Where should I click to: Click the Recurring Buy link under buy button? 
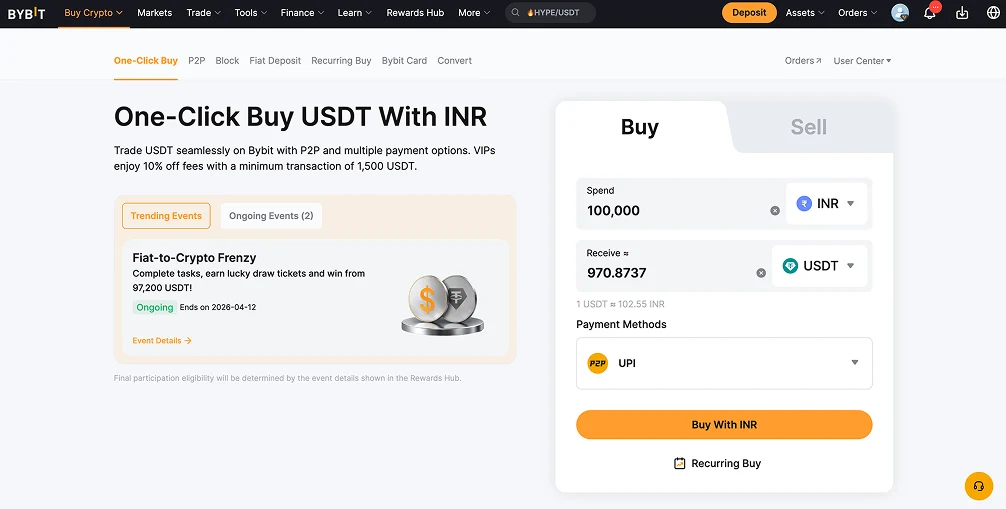click(718, 463)
